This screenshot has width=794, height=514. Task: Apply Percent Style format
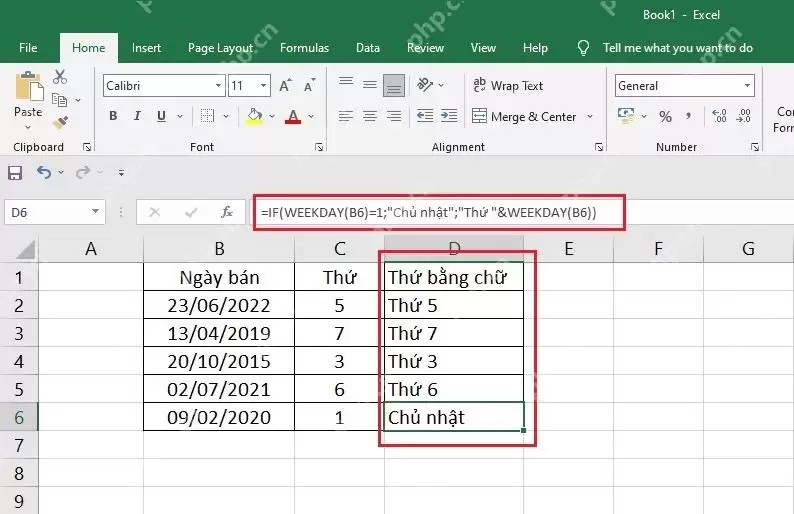665,116
